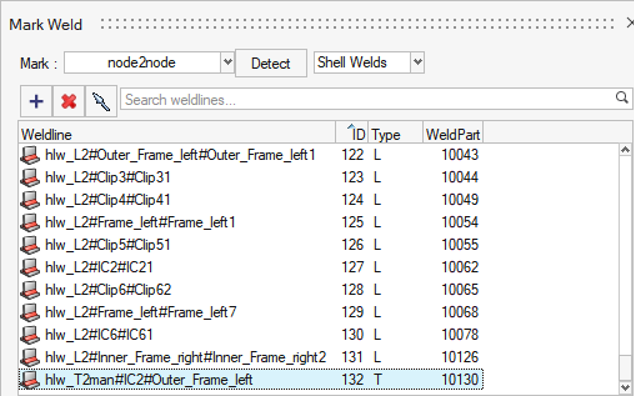Select weldline hlw_L2#Clip6#Clip62

(x=251, y=290)
